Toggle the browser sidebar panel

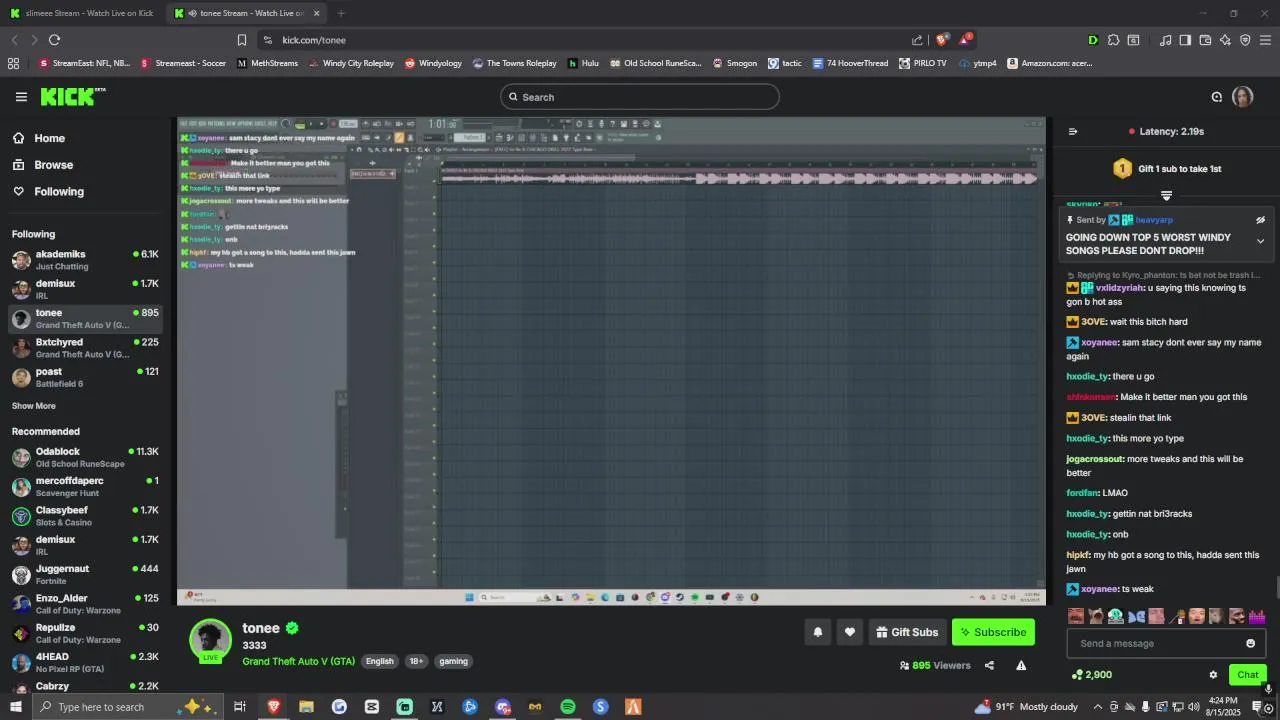(x=1185, y=40)
